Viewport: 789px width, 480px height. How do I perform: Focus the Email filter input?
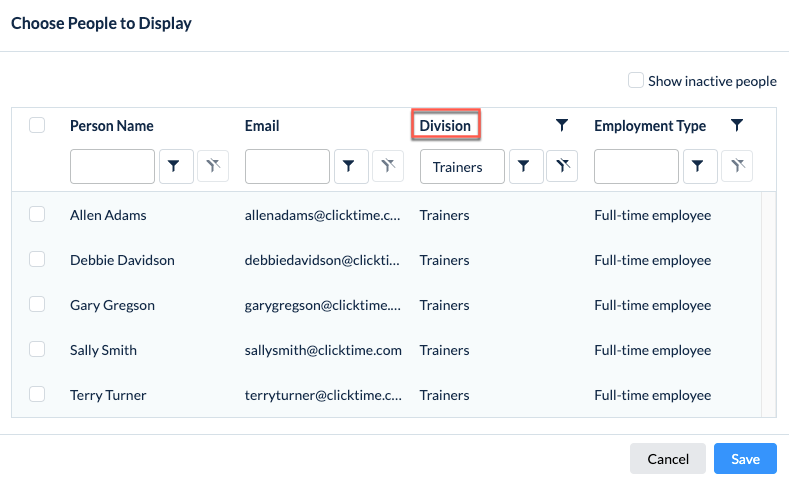[x=287, y=166]
